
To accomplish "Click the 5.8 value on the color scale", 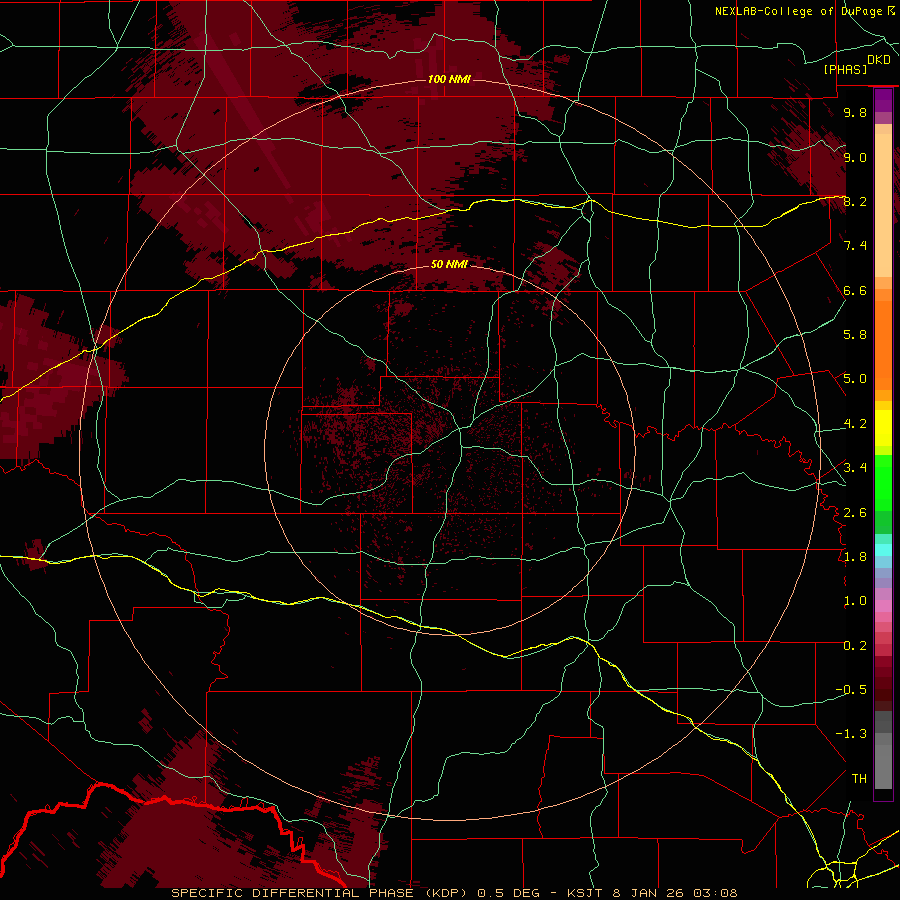I will pos(855,335).
